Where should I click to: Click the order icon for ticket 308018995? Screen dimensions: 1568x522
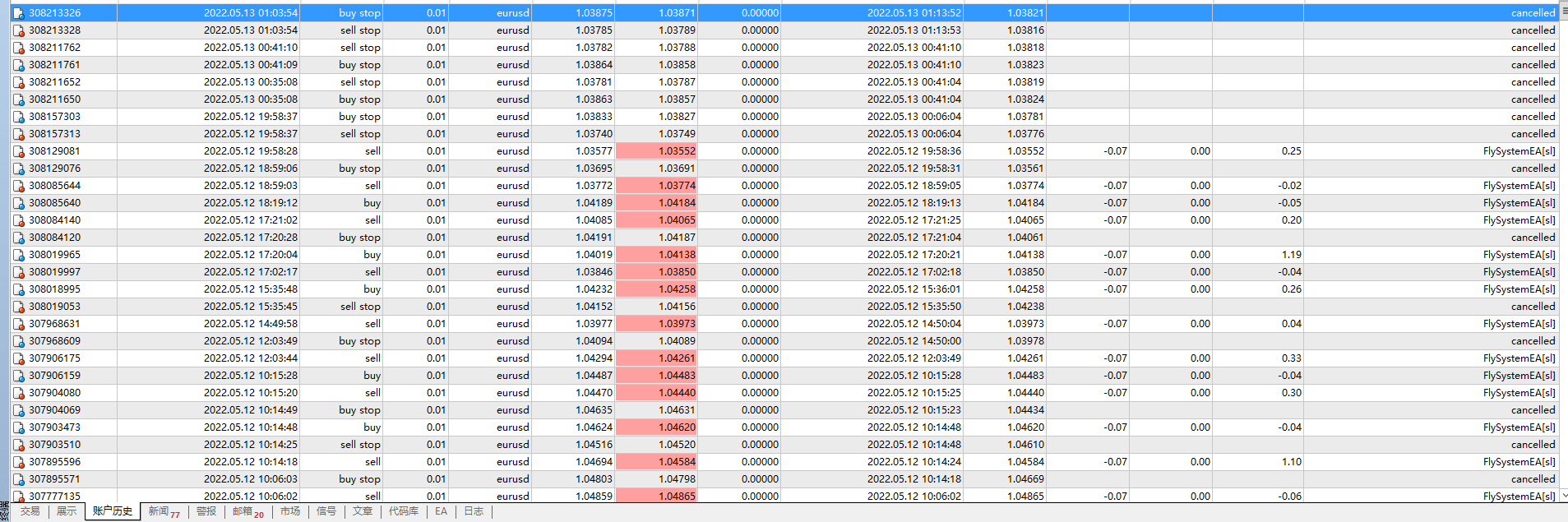coord(18,289)
